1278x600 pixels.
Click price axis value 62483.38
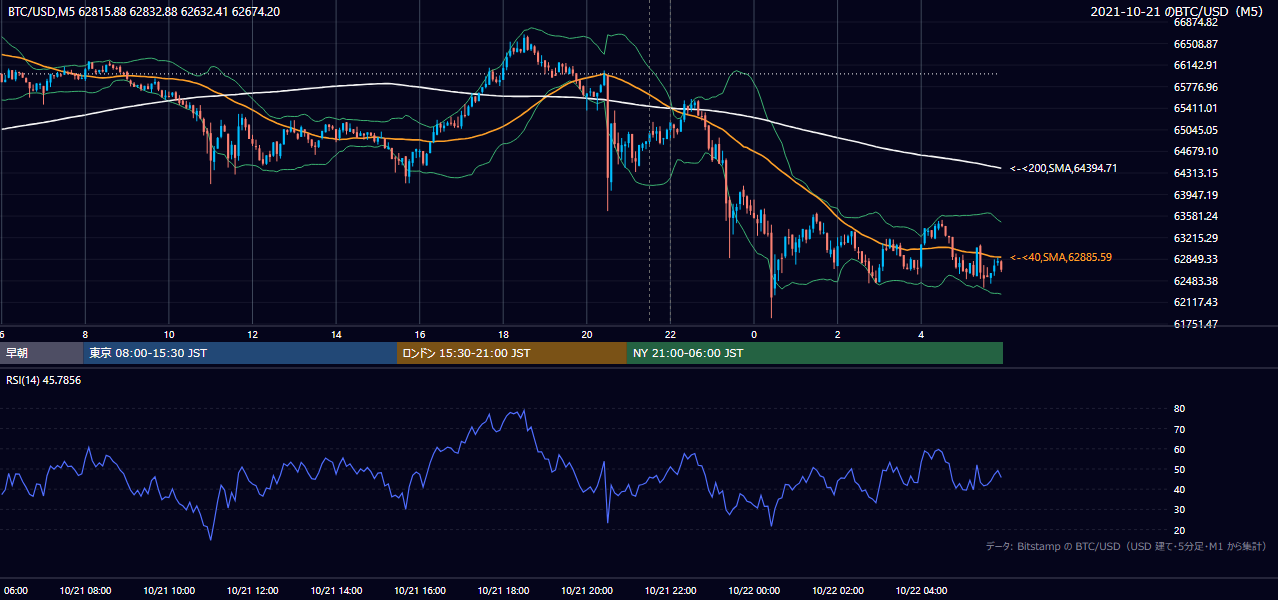[x=1195, y=281]
